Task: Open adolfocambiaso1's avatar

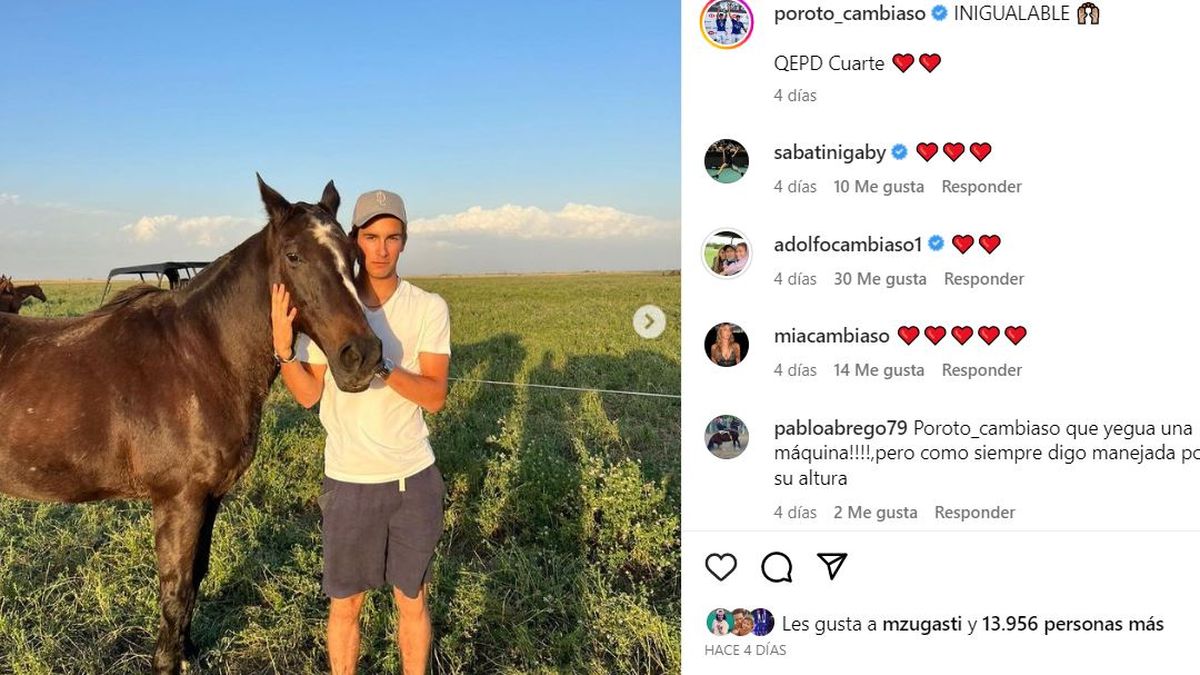Action: [x=726, y=253]
